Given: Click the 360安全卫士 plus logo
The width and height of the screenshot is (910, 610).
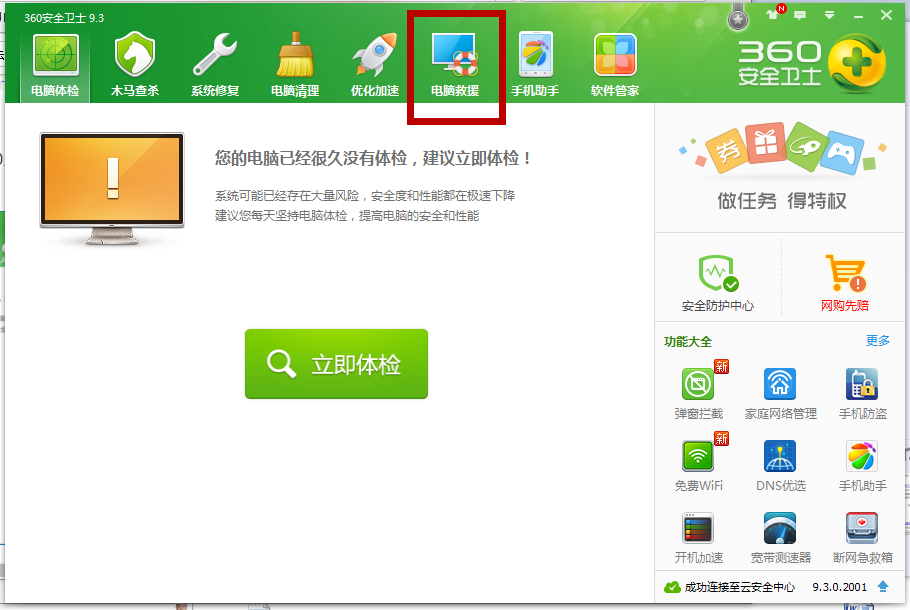Looking at the screenshot, I should (857, 63).
